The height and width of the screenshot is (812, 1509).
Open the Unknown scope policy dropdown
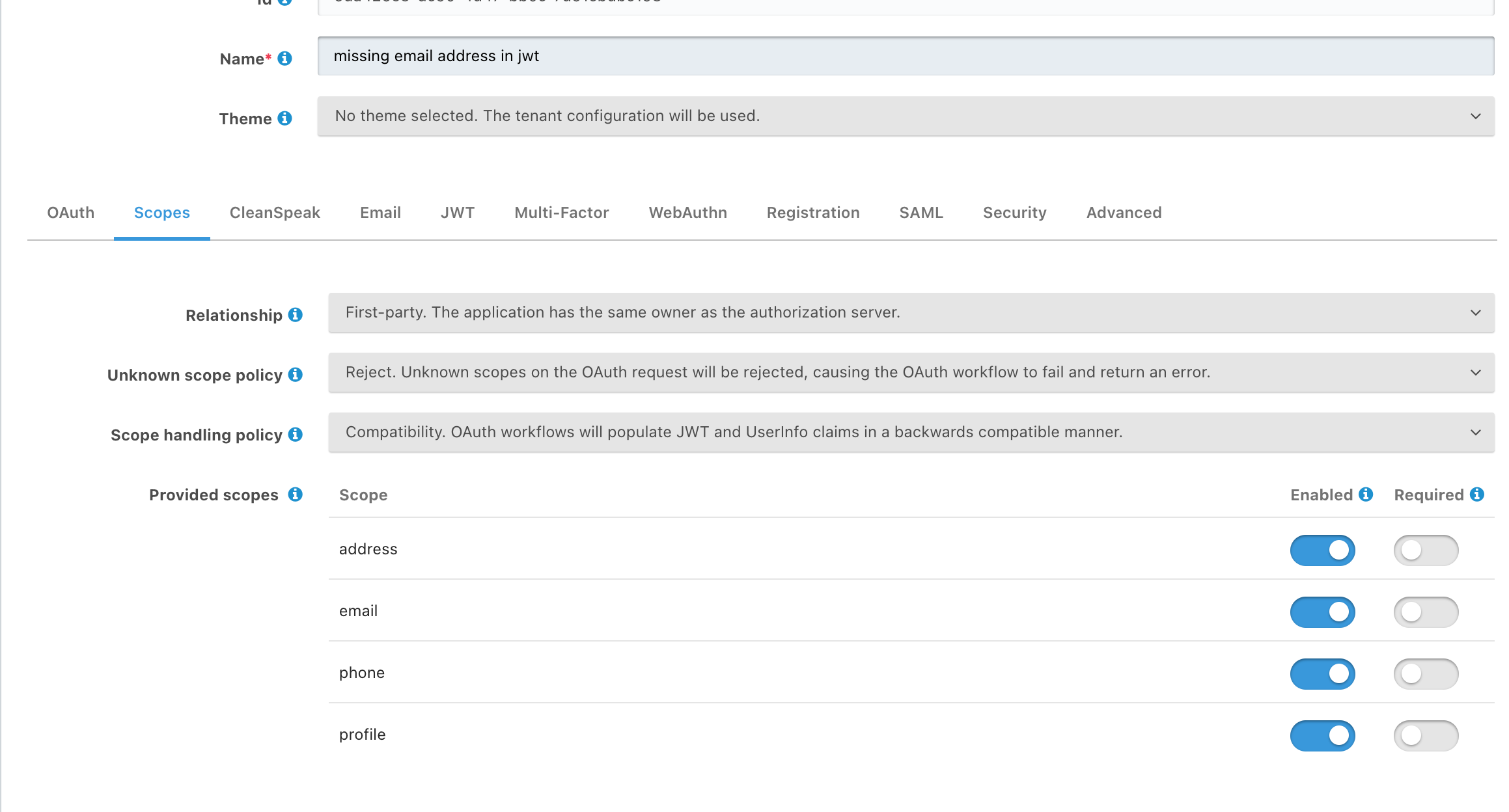click(911, 373)
